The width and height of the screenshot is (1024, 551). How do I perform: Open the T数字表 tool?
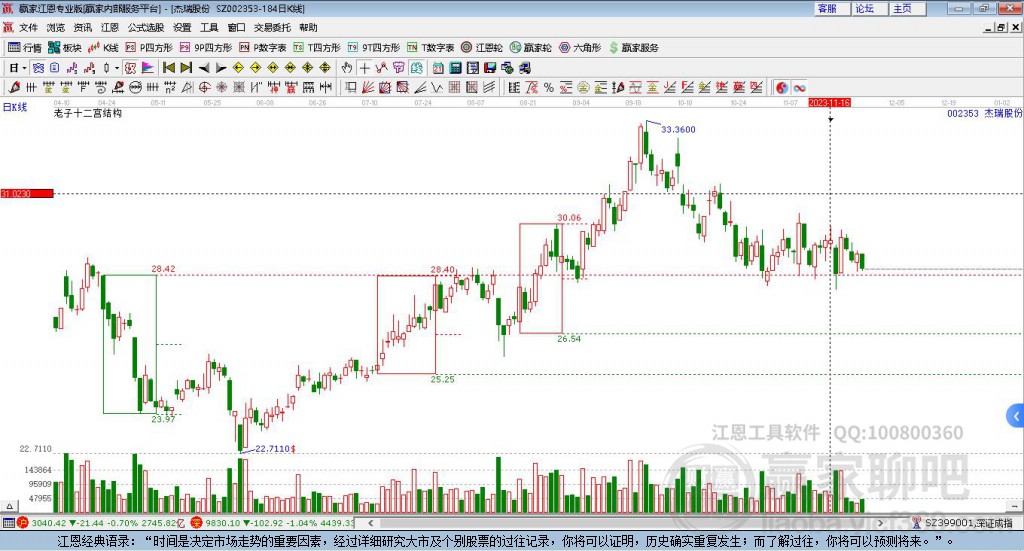pos(430,48)
